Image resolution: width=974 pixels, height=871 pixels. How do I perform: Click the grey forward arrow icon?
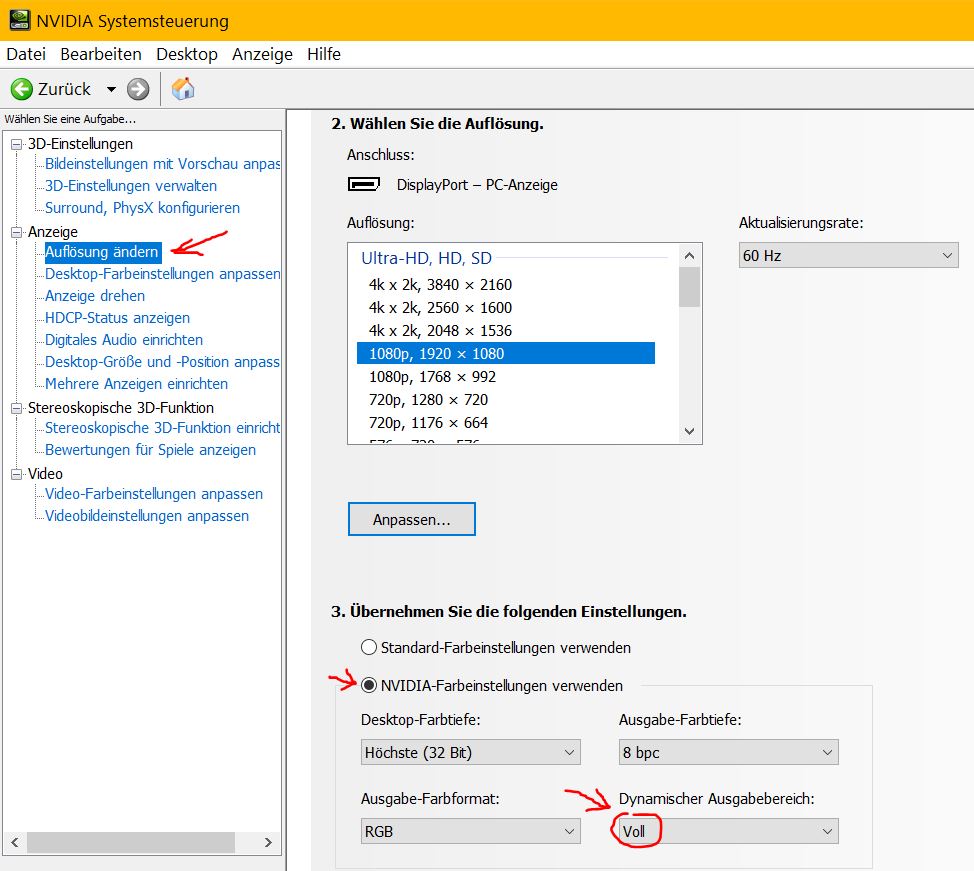[138, 89]
